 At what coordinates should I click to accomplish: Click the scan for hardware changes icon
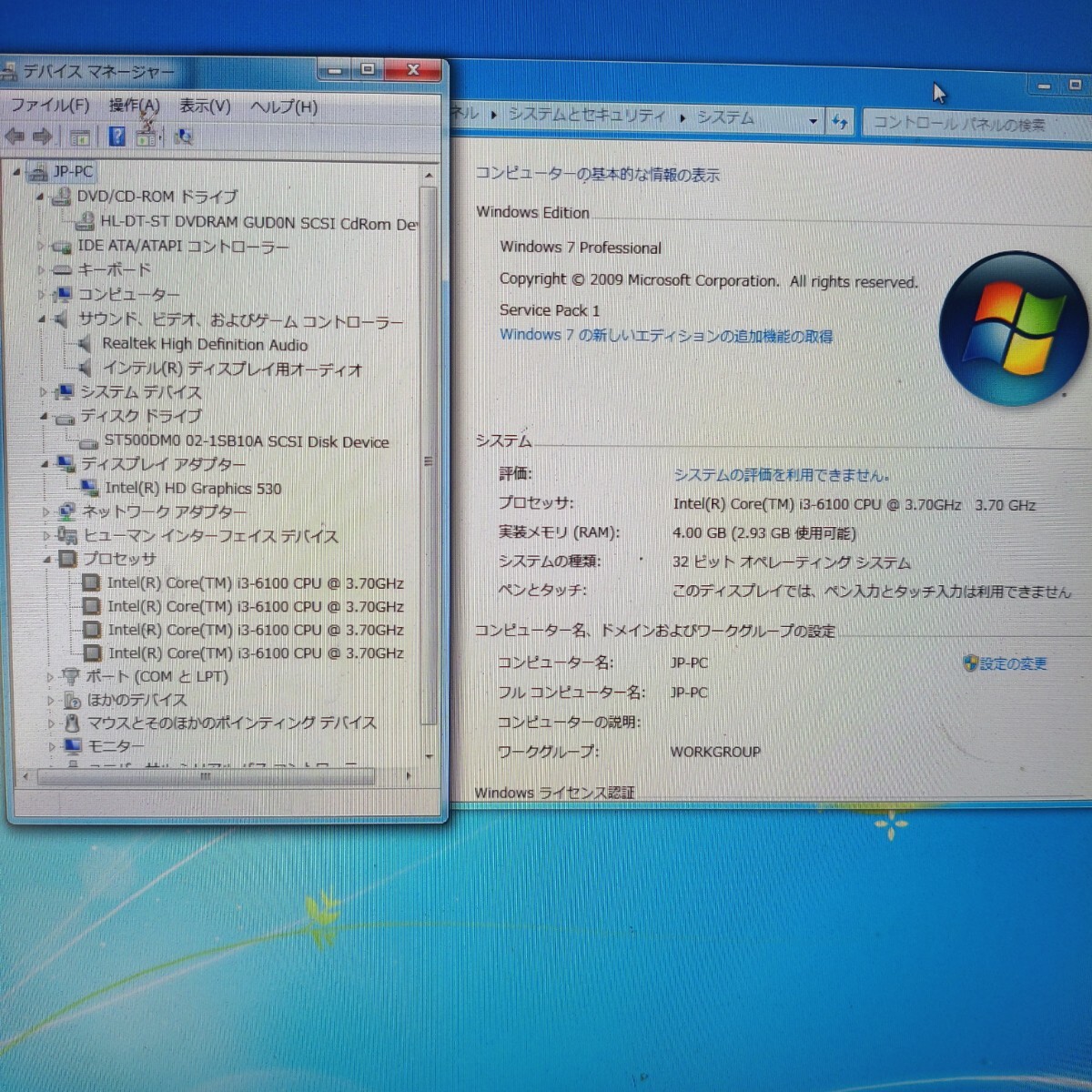click(x=183, y=136)
